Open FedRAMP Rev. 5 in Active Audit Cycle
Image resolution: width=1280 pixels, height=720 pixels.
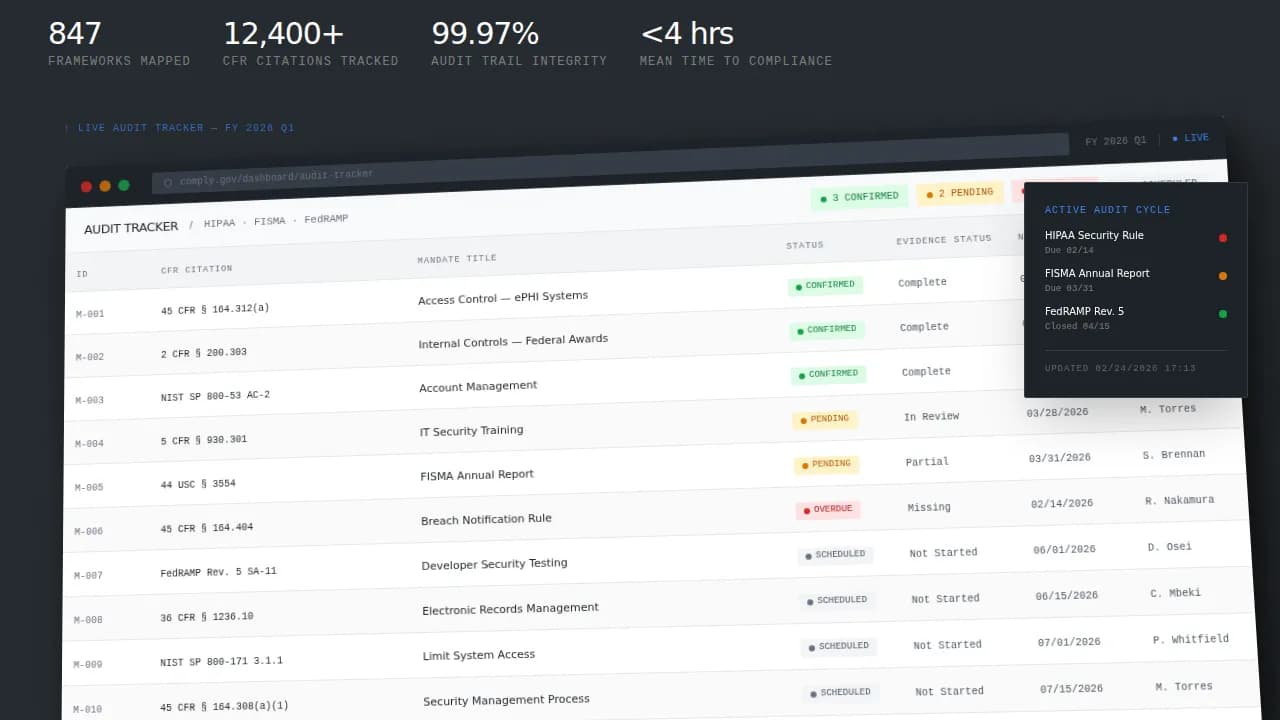(x=1084, y=312)
